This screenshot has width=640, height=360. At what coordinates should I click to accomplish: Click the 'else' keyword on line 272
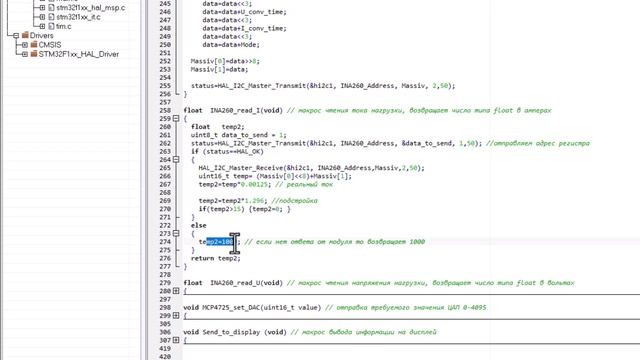(198, 225)
